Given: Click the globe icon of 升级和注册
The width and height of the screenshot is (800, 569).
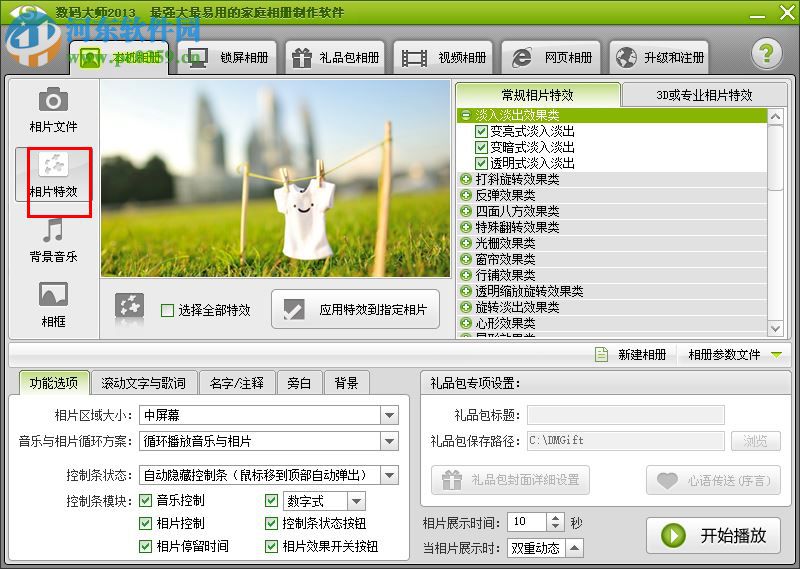Looking at the screenshot, I should coord(626,58).
